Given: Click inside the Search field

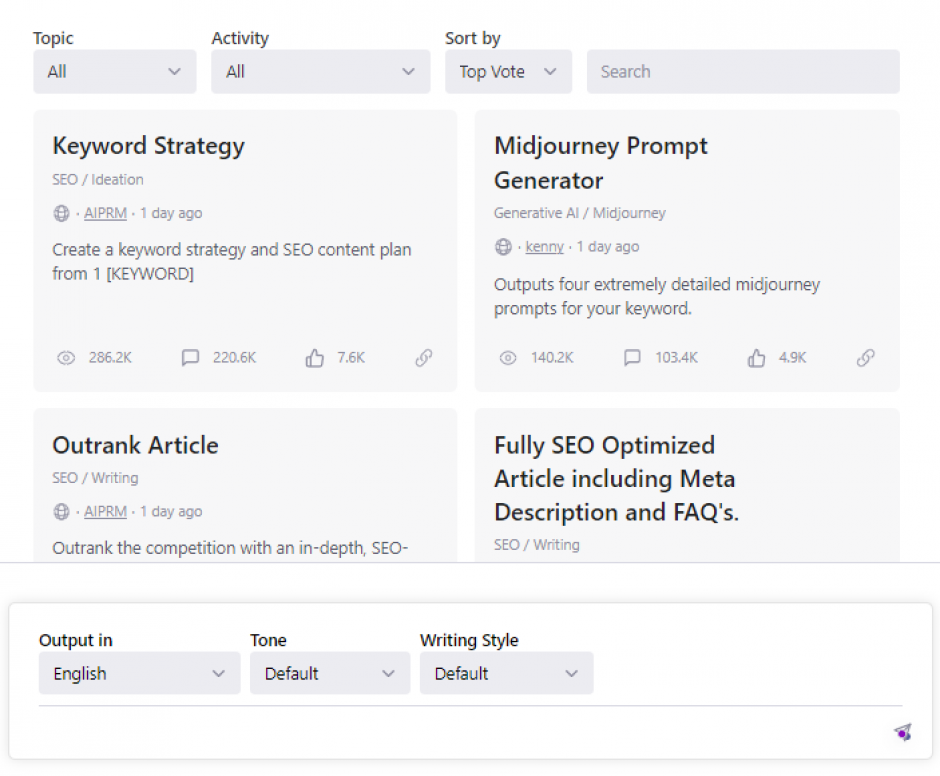Looking at the screenshot, I should [x=743, y=71].
